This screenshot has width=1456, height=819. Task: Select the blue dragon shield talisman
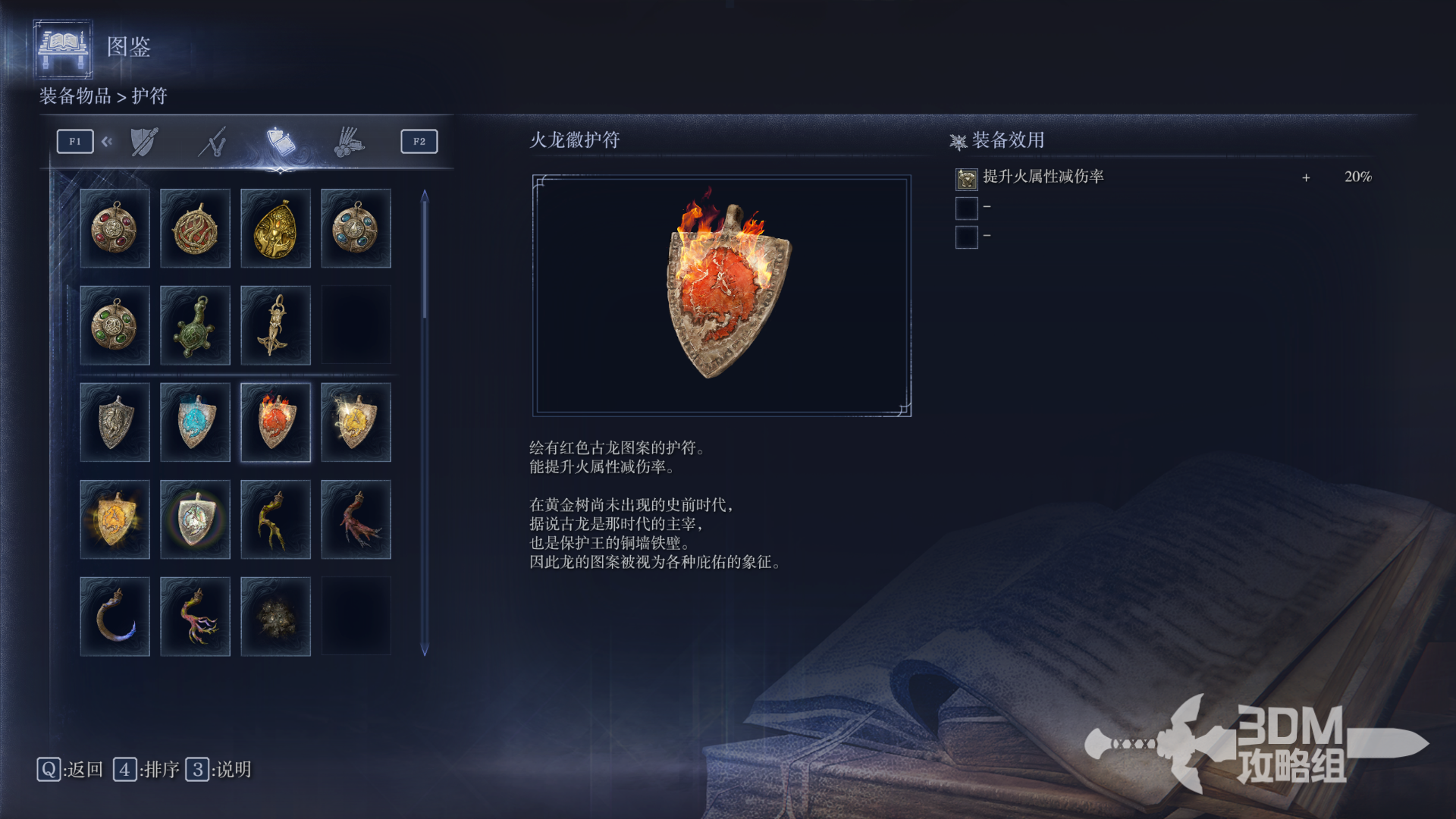click(195, 422)
